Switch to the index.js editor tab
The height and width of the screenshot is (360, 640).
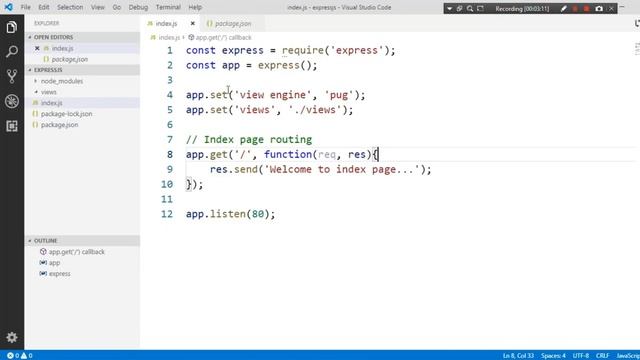click(167, 24)
